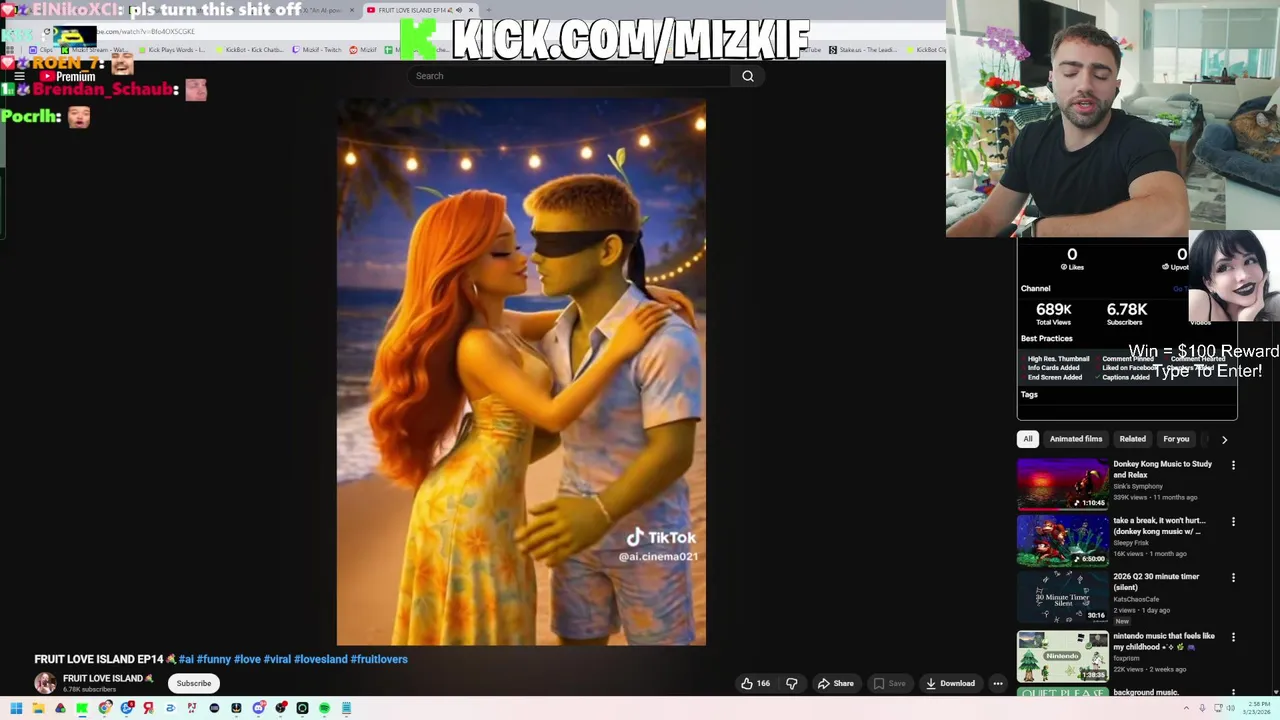
Task: Select the Animated films filter chip
Action: coord(1076,439)
